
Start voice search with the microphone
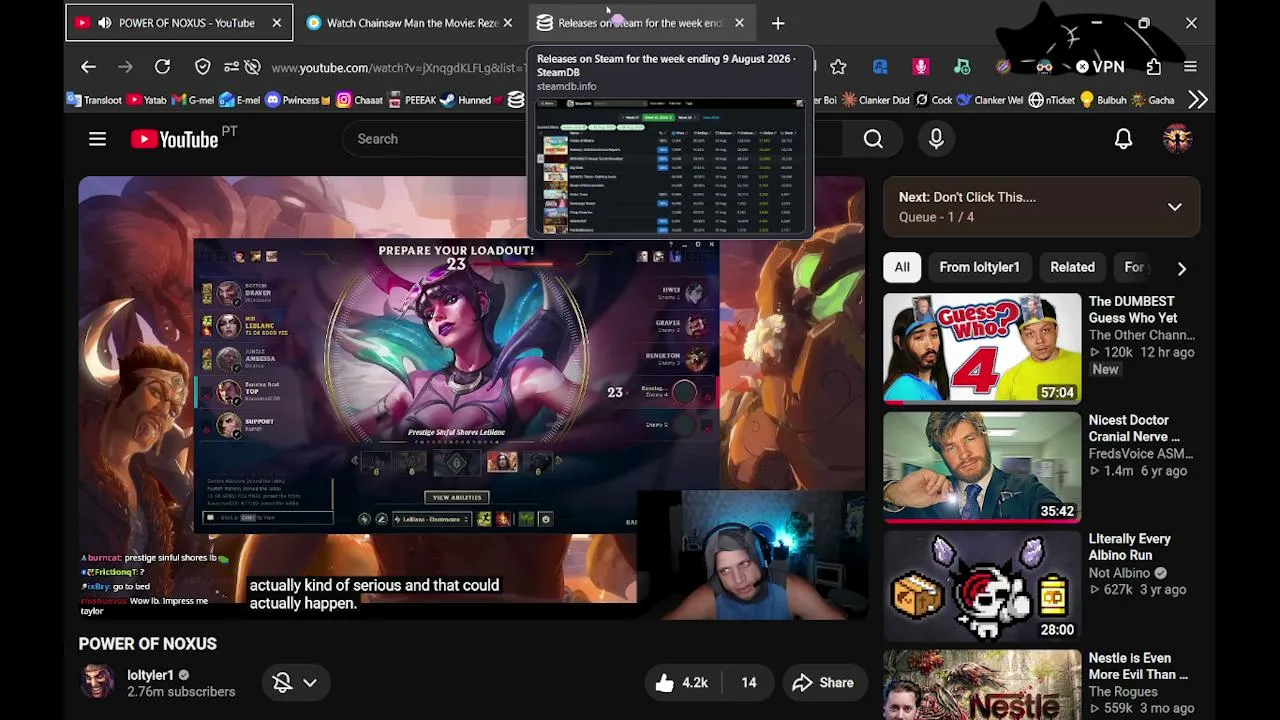[x=936, y=139]
